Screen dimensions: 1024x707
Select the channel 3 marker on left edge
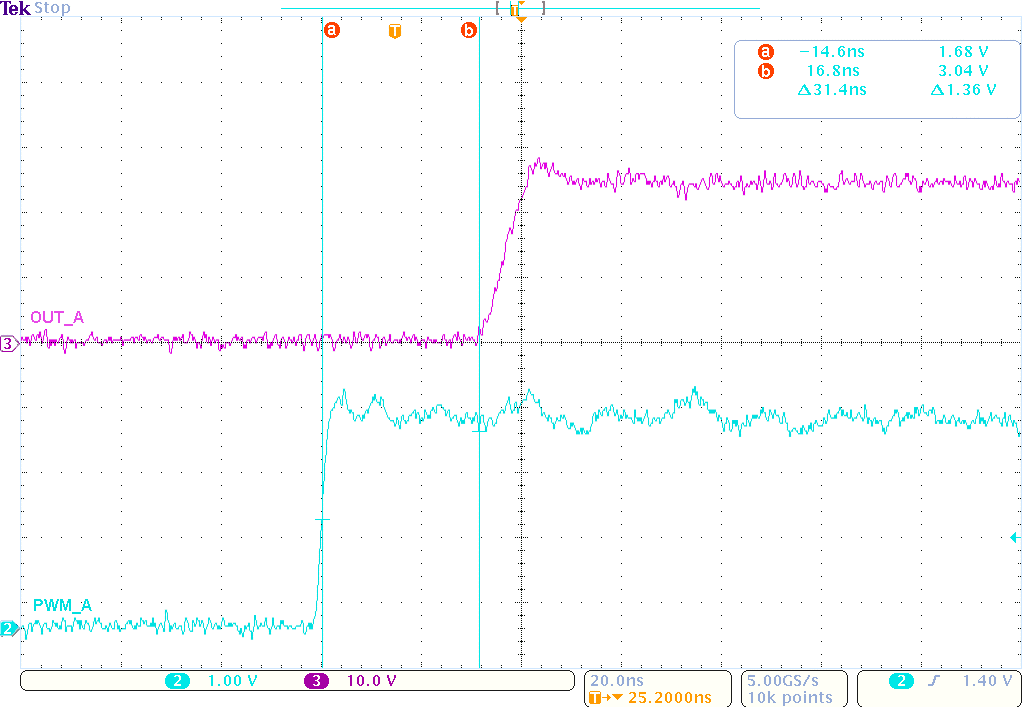pos(8,344)
